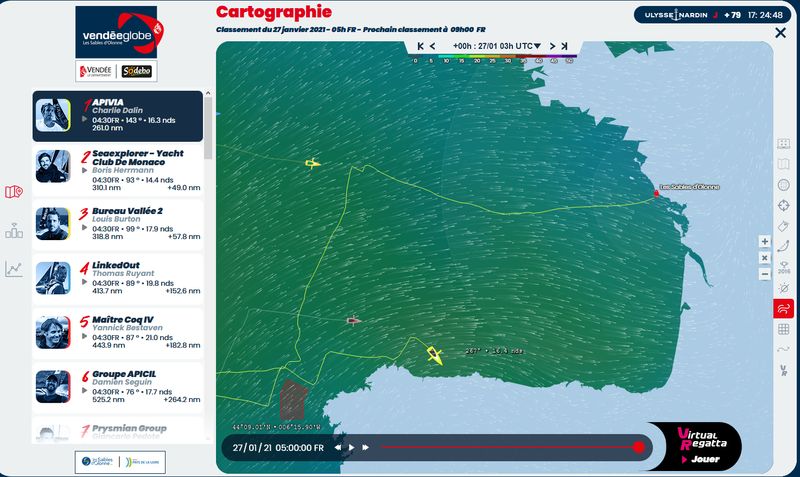Select the Seaexplorer Boris Herrmann ranking card
This screenshot has height=477, width=800.
[x=118, y=170]
